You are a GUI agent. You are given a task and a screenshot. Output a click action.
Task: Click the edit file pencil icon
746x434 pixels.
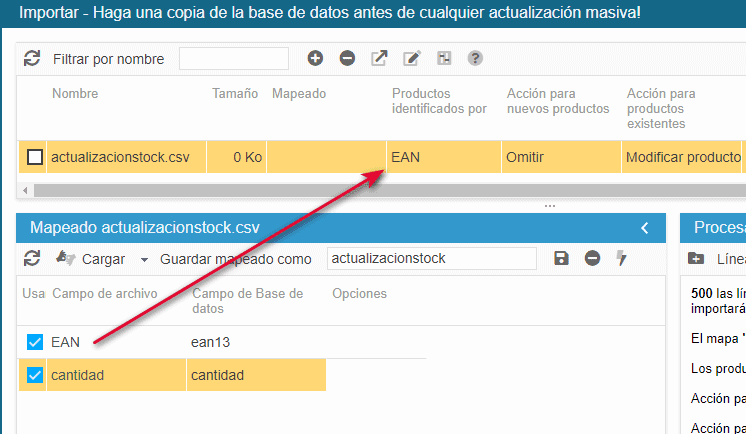point(411,59)
